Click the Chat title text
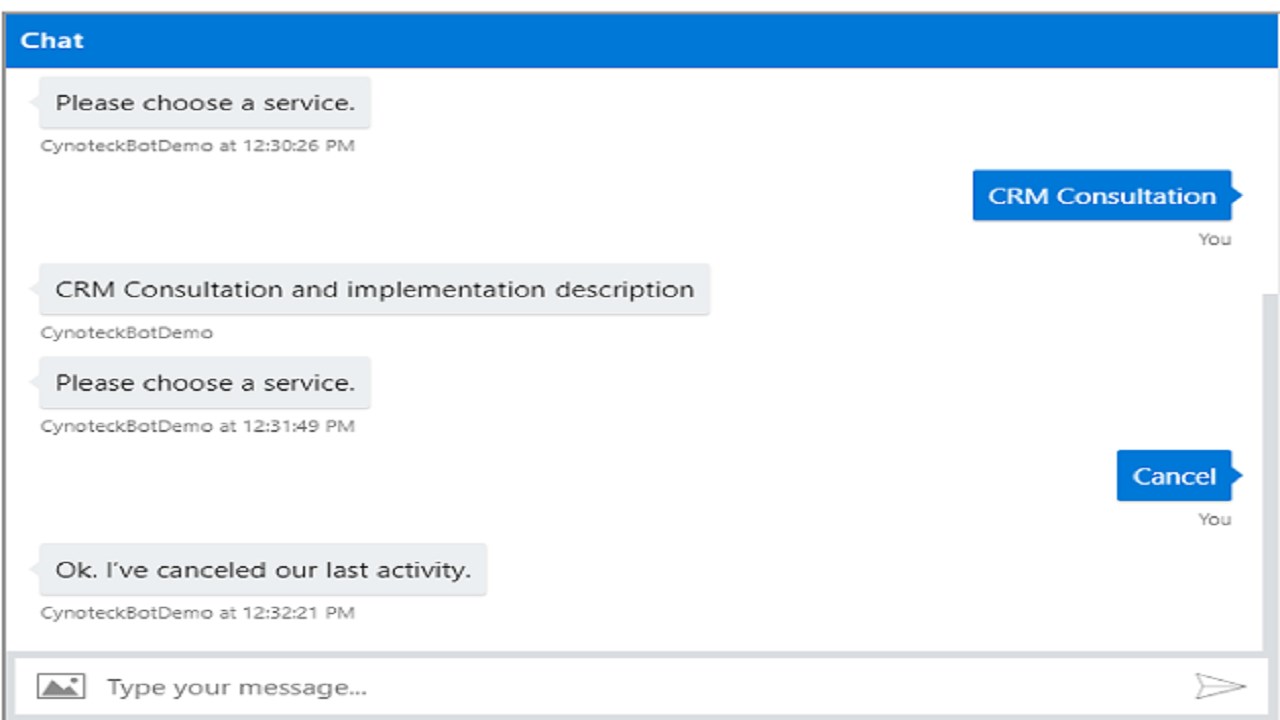 52,41
